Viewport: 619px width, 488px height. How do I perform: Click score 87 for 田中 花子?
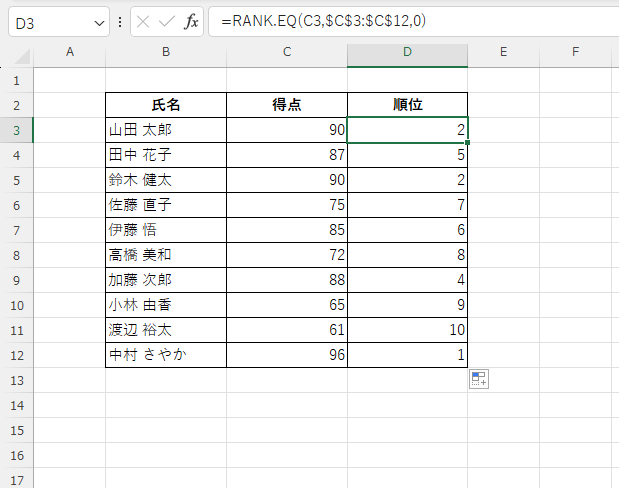[287, 155]
